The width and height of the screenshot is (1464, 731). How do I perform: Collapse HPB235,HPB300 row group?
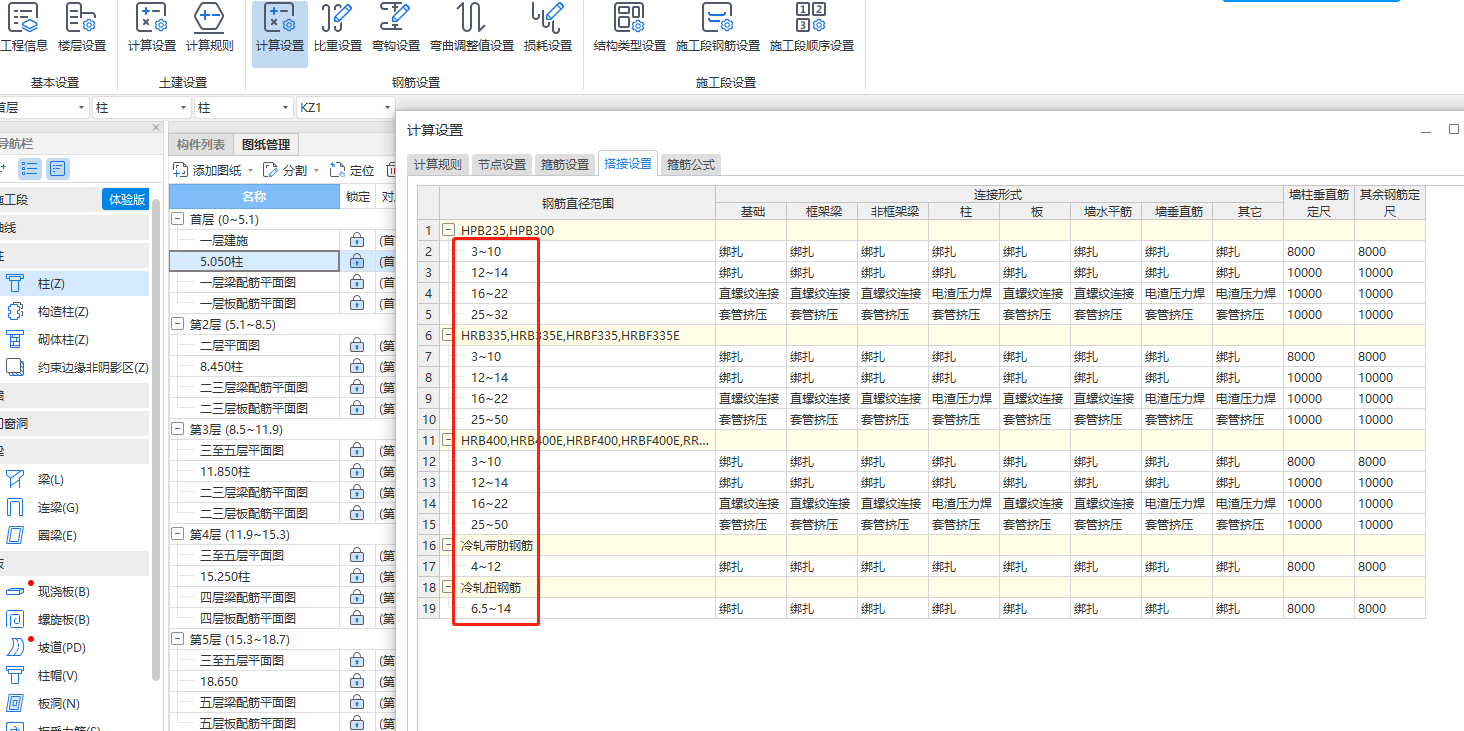coord(449,231)
